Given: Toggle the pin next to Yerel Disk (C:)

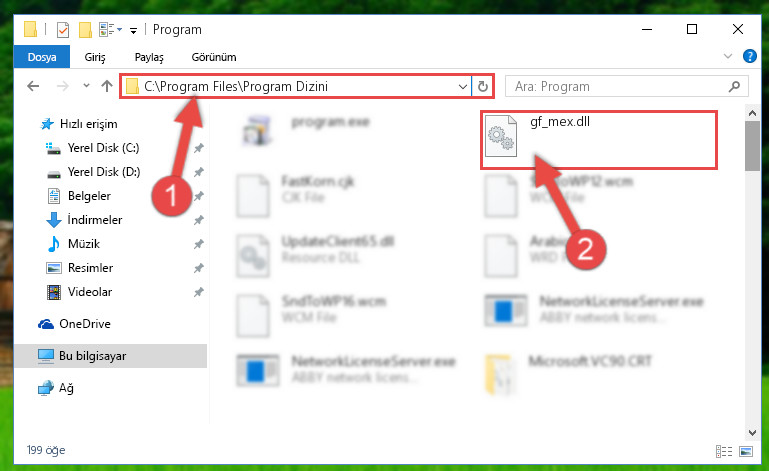Looking at the screenshot, I should pyautogui.click(x=199, y=148).
